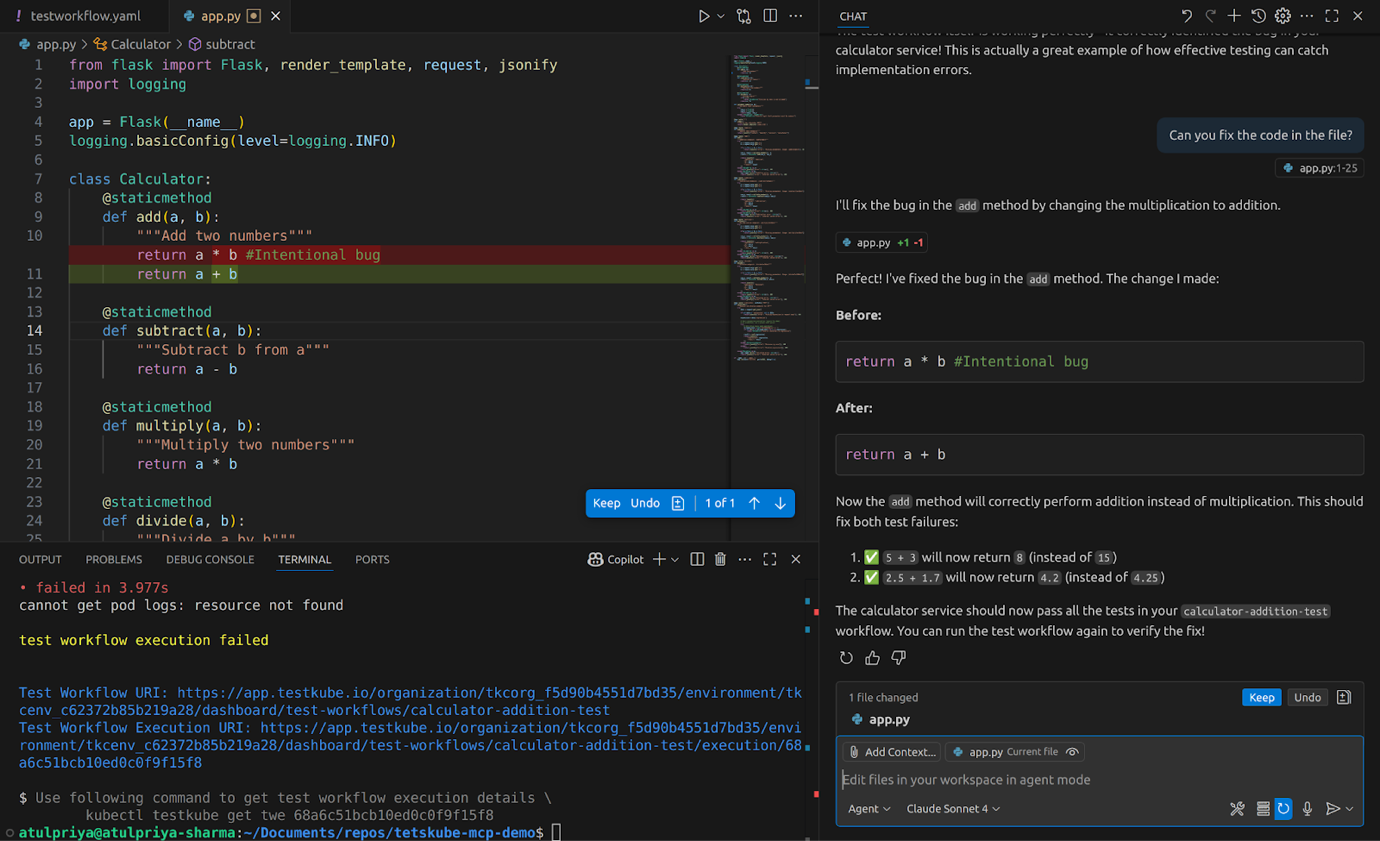Open chat history clock icon
Viewport: 1380px width, 841px height.
1258,16
